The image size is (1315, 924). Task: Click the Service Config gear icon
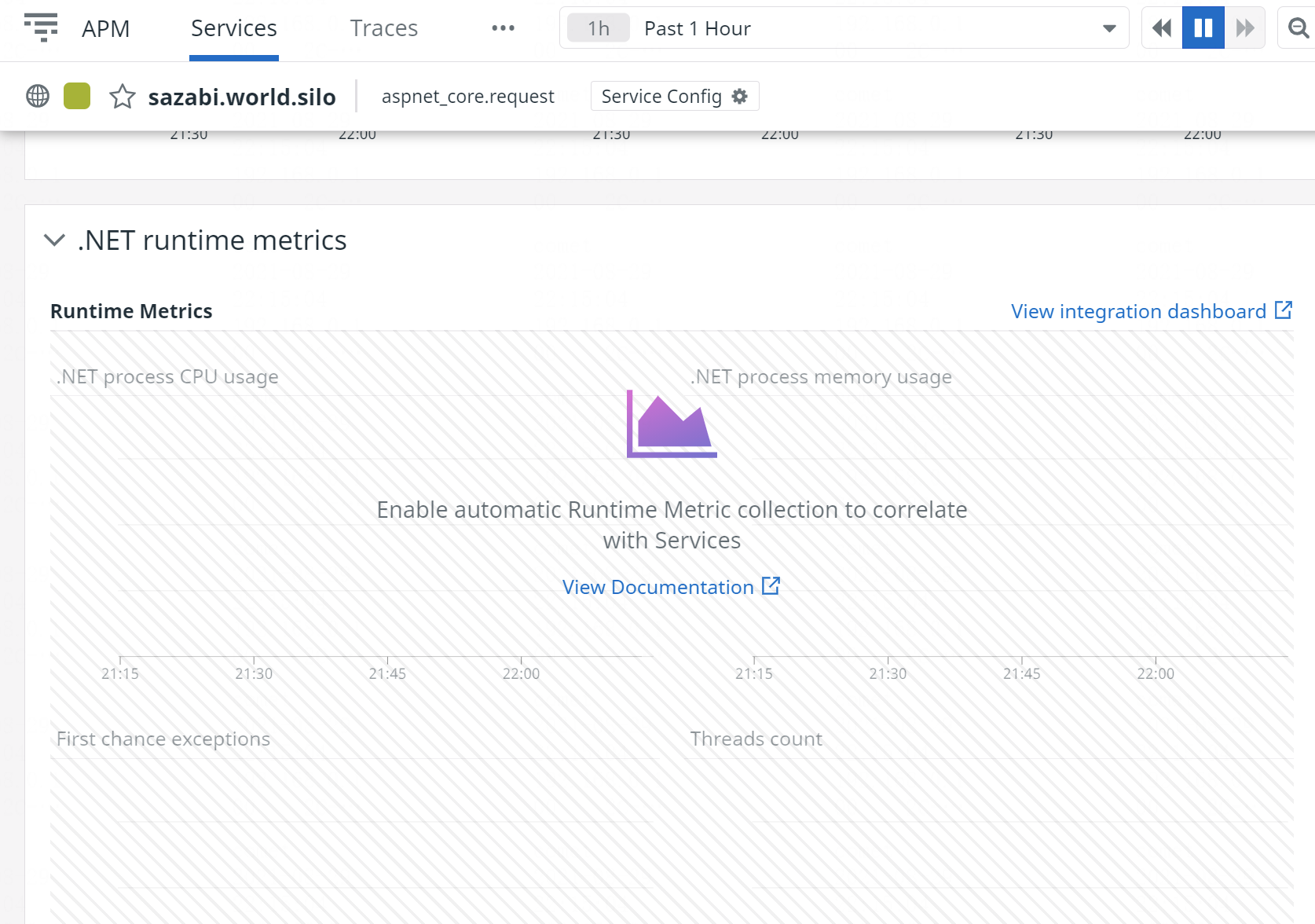[x=739, y=96]
